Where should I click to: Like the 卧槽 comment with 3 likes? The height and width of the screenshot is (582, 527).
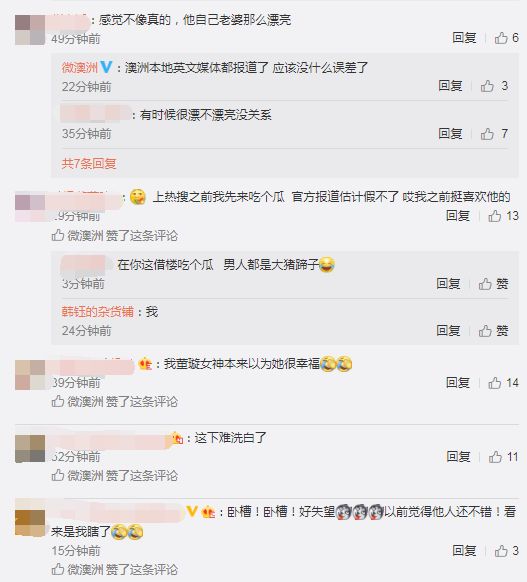[506, 551]
